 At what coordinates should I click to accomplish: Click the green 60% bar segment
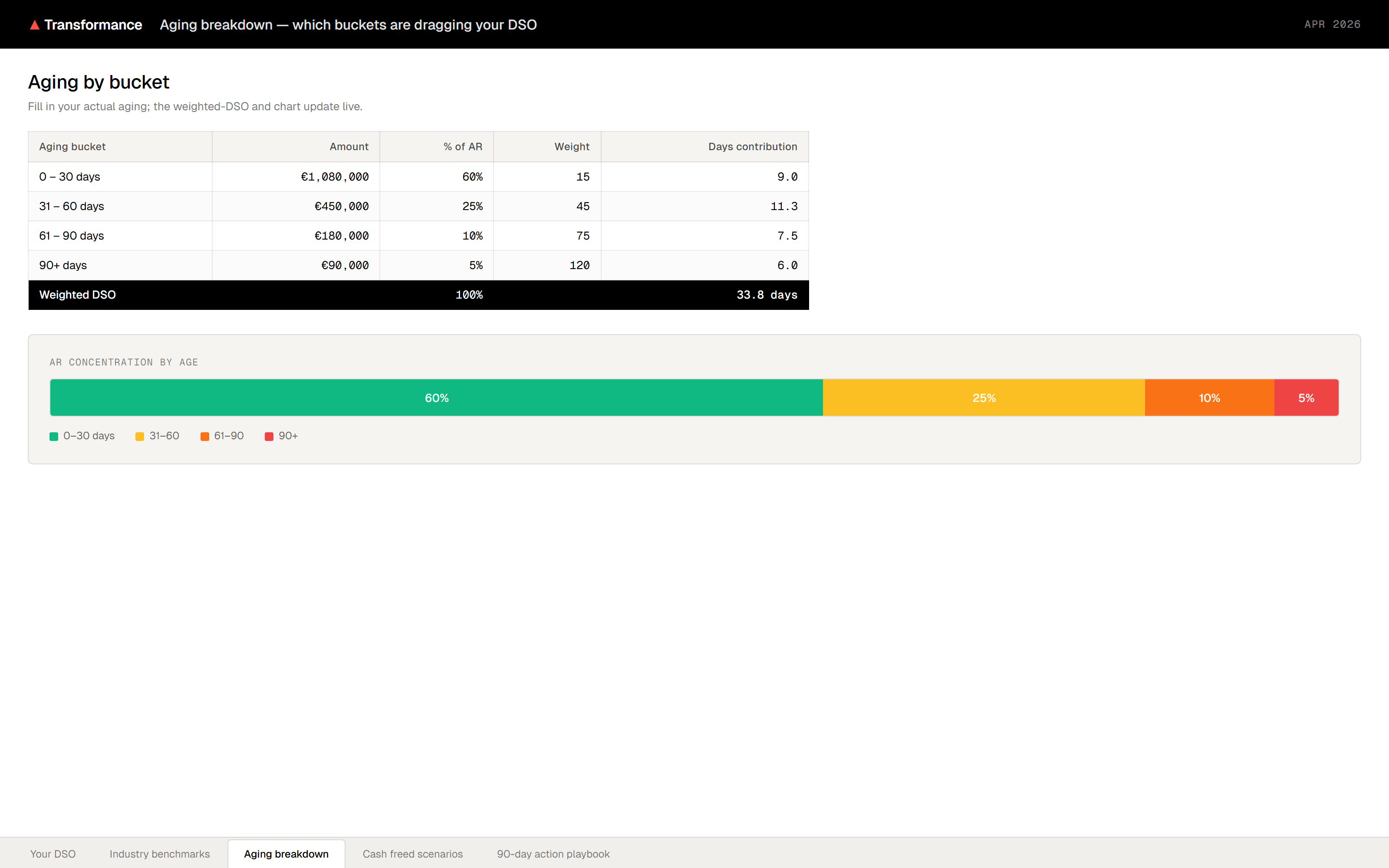(436, 398)
